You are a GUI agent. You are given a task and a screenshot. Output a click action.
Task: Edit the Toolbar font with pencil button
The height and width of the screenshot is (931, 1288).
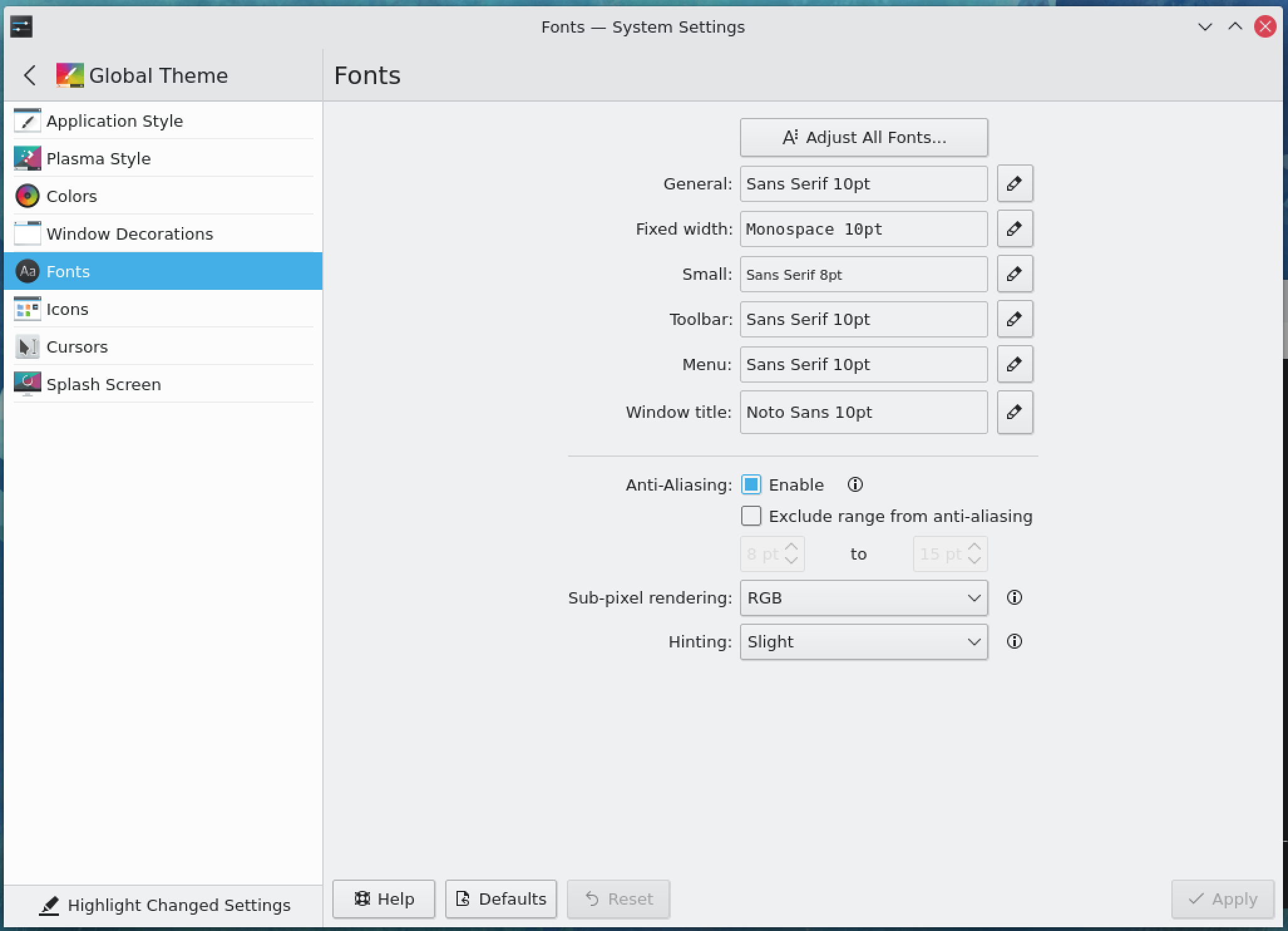click(x=1015, y=319)
